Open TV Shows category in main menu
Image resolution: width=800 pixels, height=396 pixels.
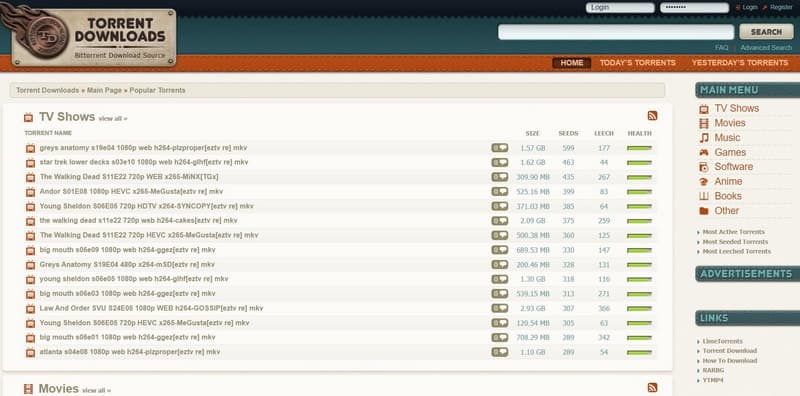coord(736,108)
